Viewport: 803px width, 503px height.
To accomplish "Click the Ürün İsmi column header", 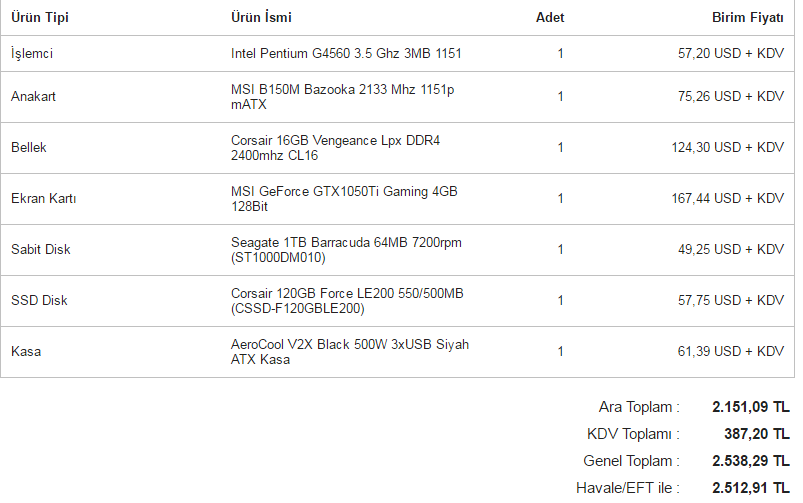I will click(261, 18).
